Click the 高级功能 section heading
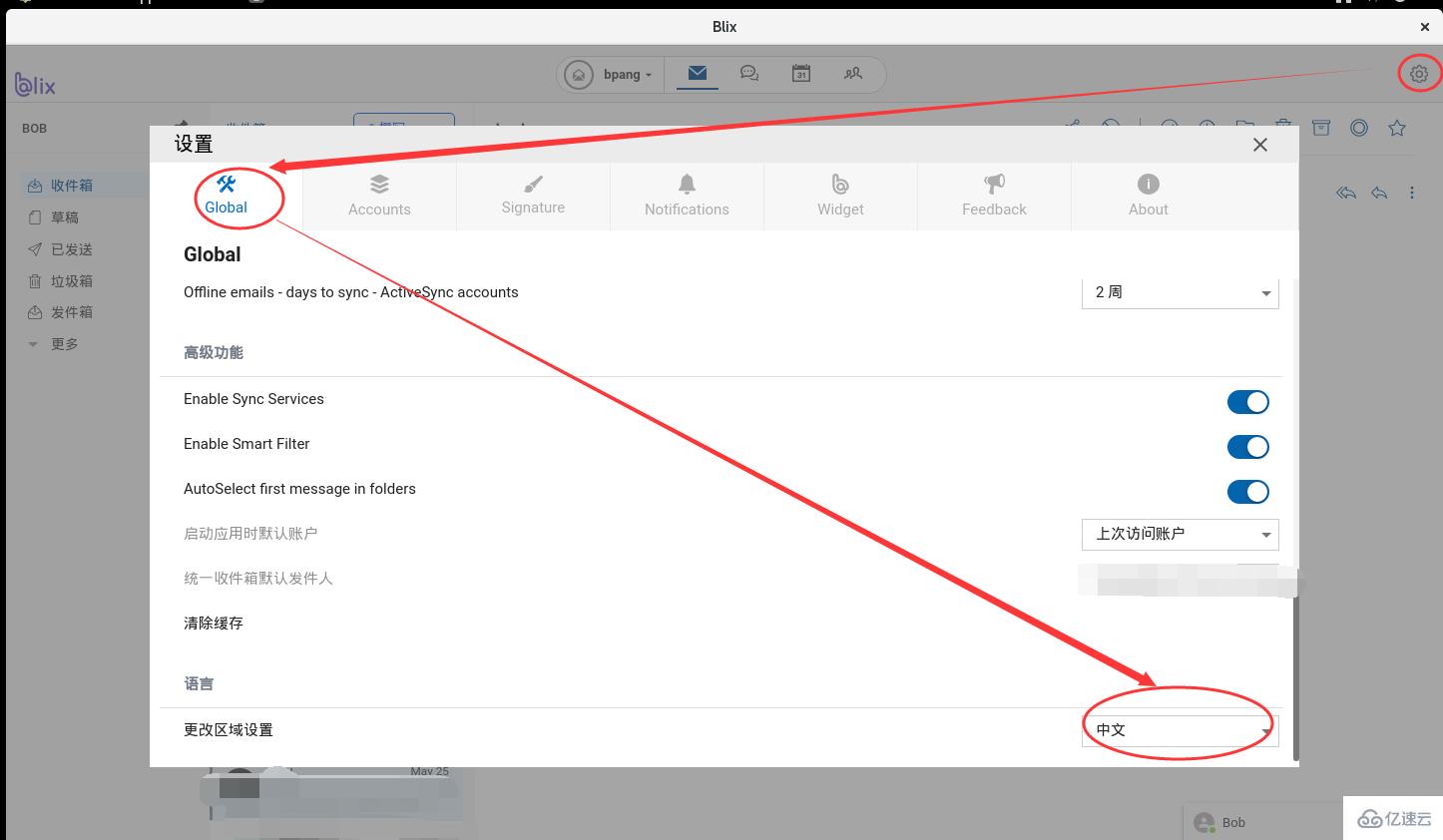Screen dimensions: 1443x840 [214, 352]
